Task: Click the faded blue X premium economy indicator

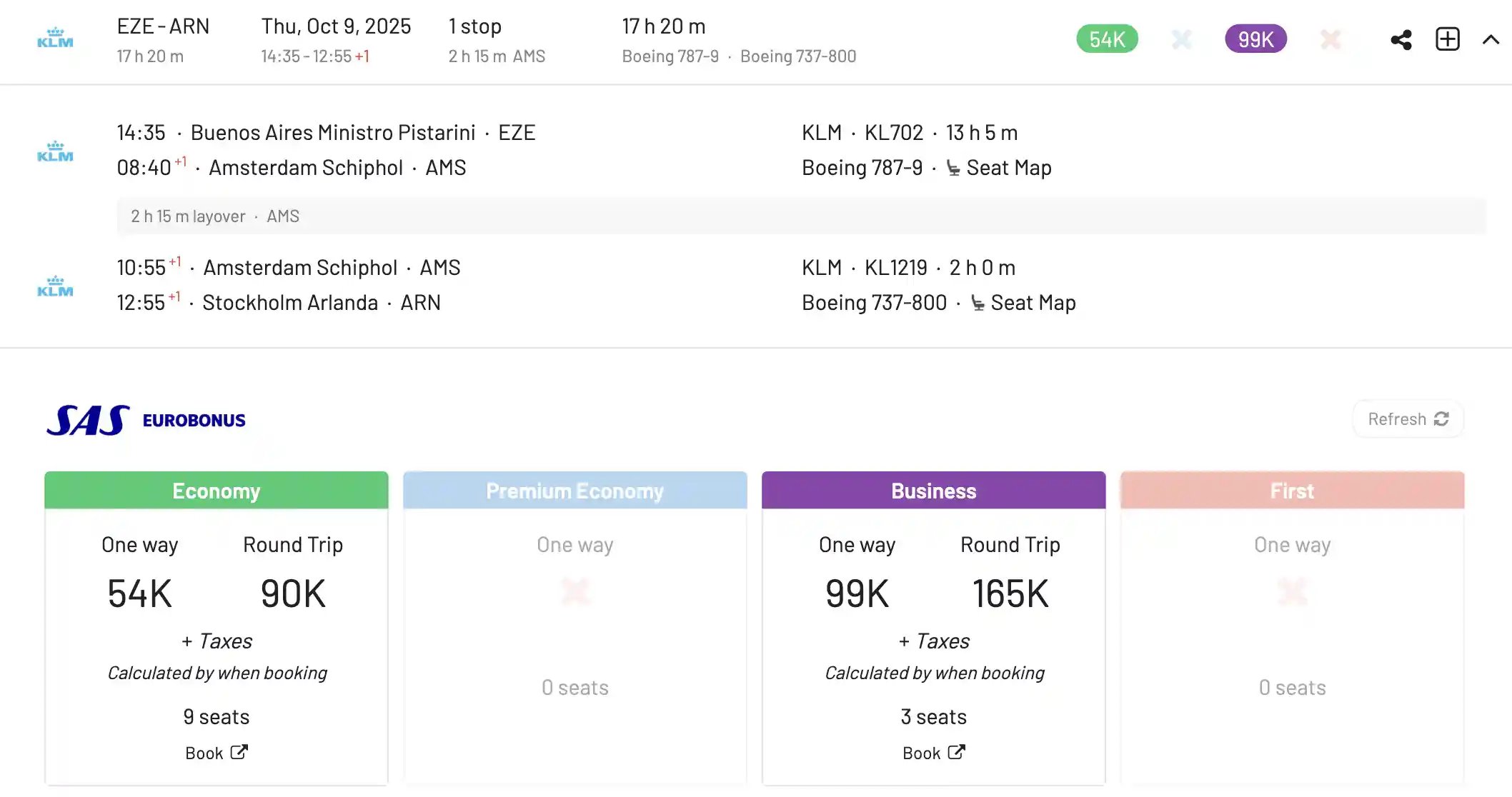Action: point(1182,39)
